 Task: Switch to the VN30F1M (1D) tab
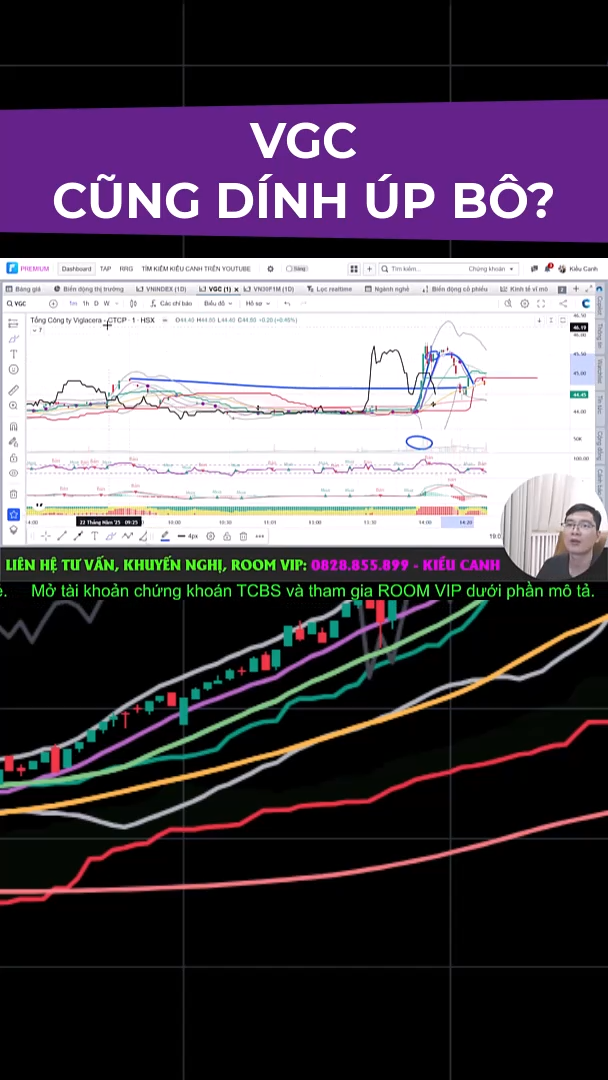269,289
